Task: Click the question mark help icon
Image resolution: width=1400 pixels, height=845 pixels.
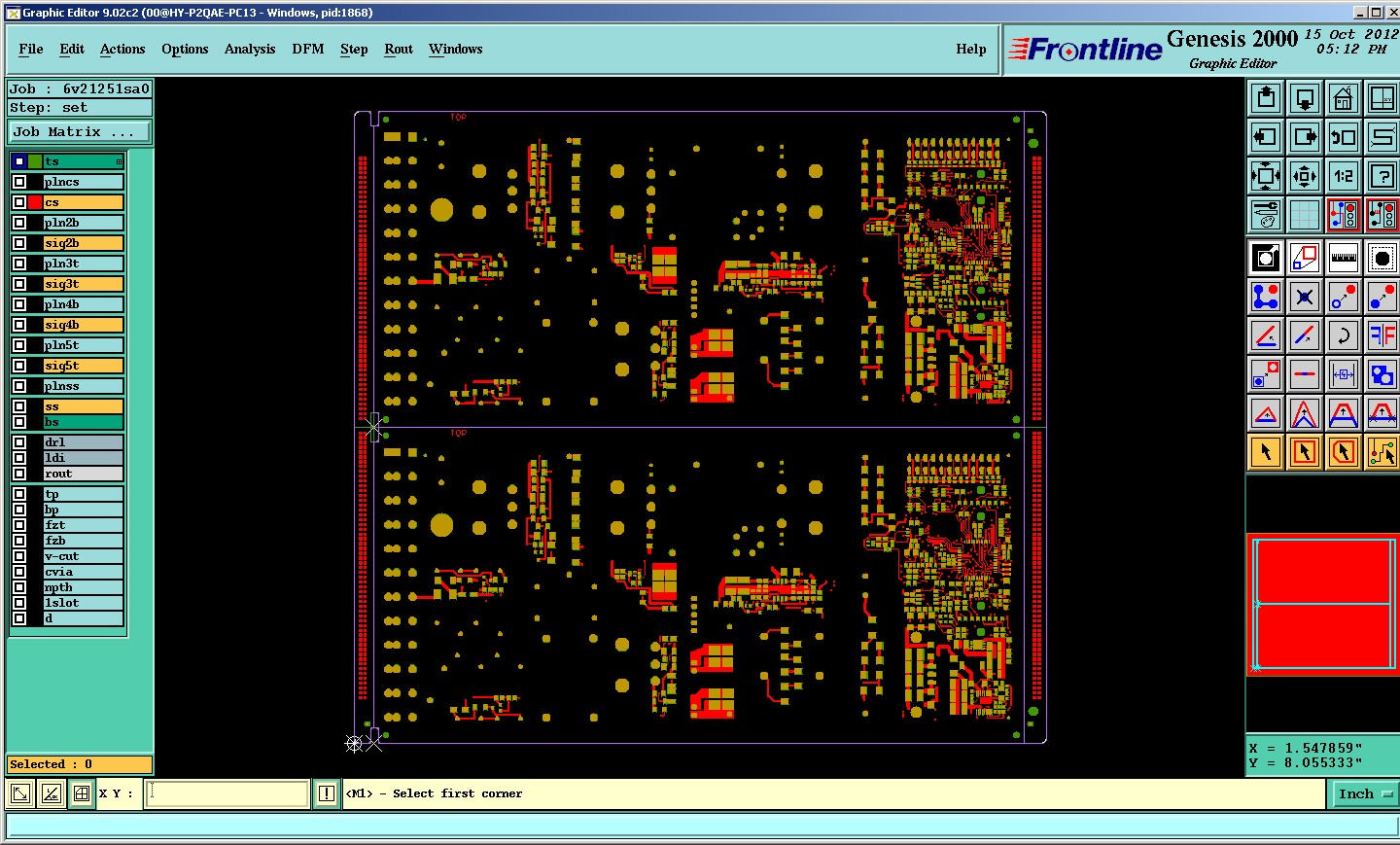Action: point(1382,176)
